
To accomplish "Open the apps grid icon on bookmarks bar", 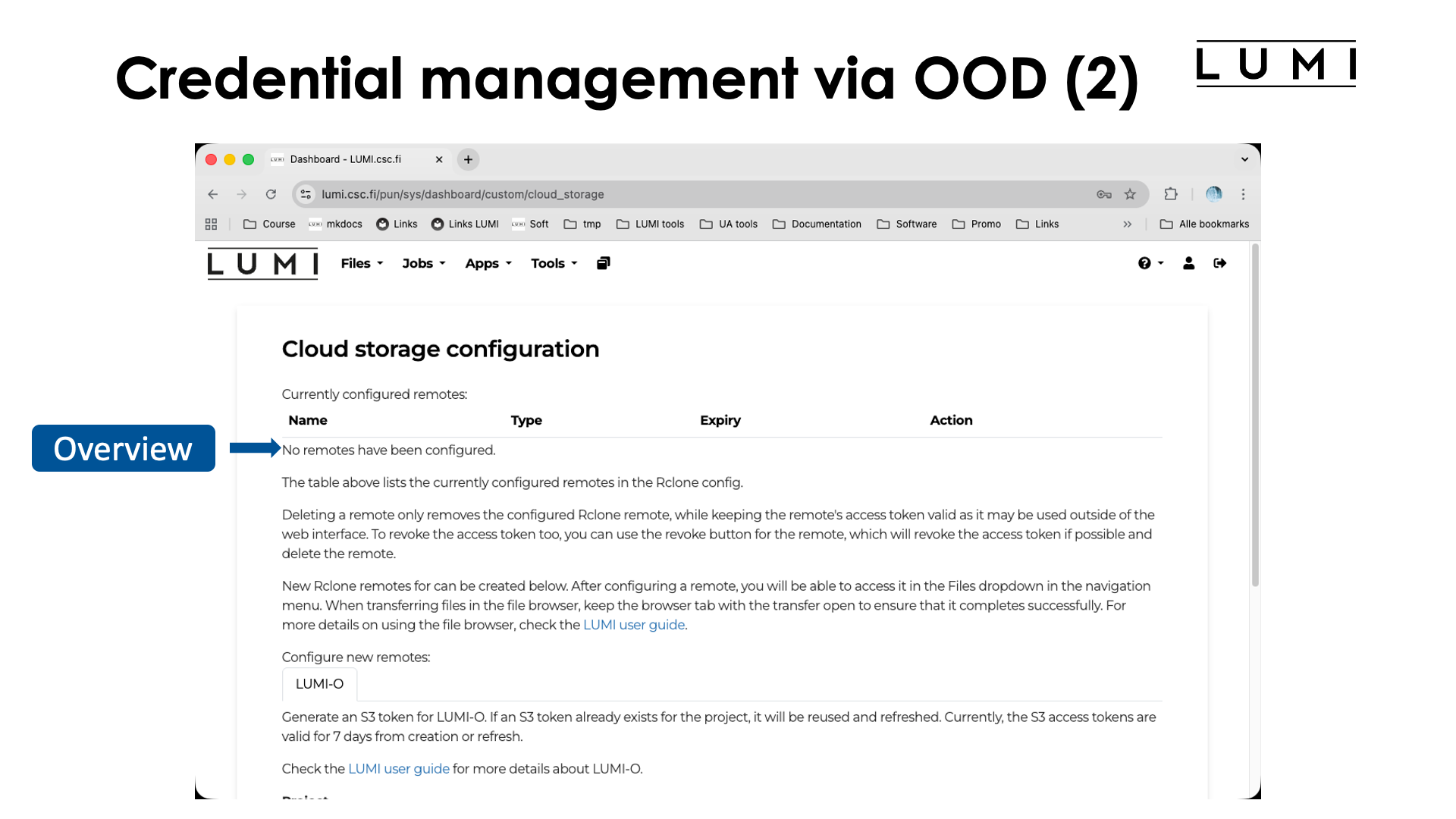I will [x=211, y=224].
